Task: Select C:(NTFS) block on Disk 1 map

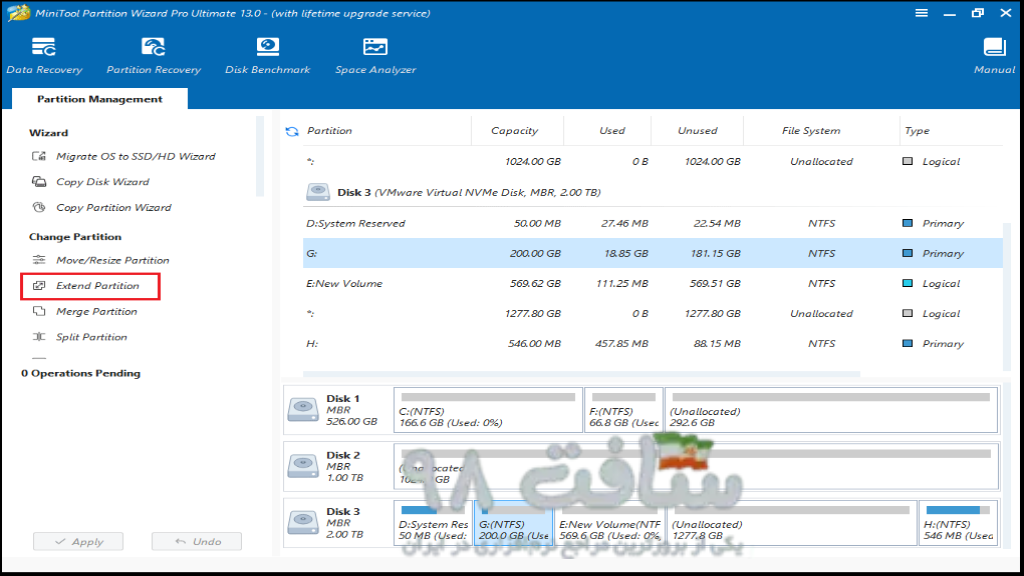Action: 488,410
